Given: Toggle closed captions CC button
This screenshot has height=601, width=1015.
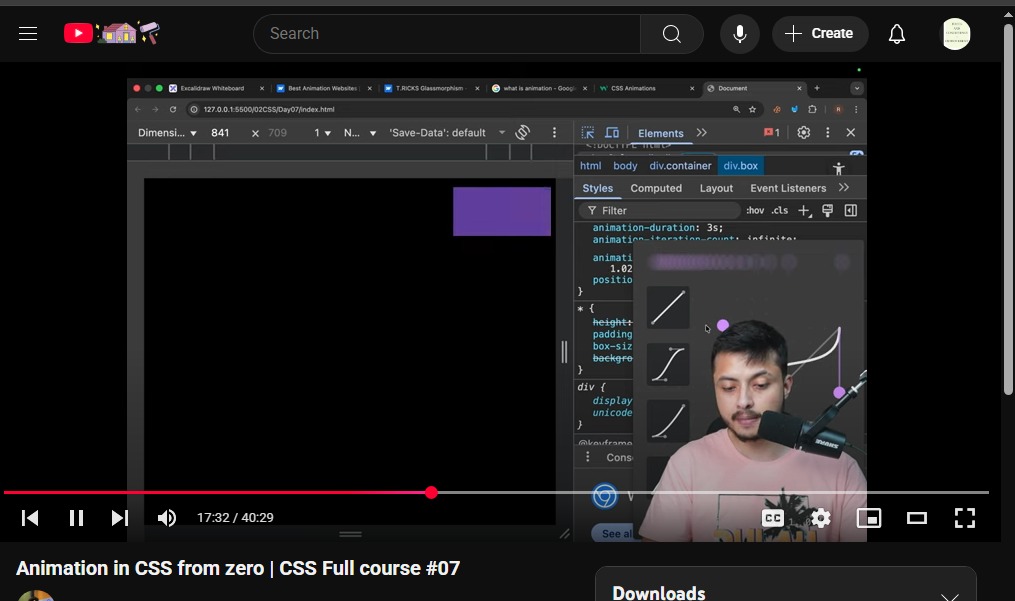Looking at the screenshot, I should click(x=773, y=518).
